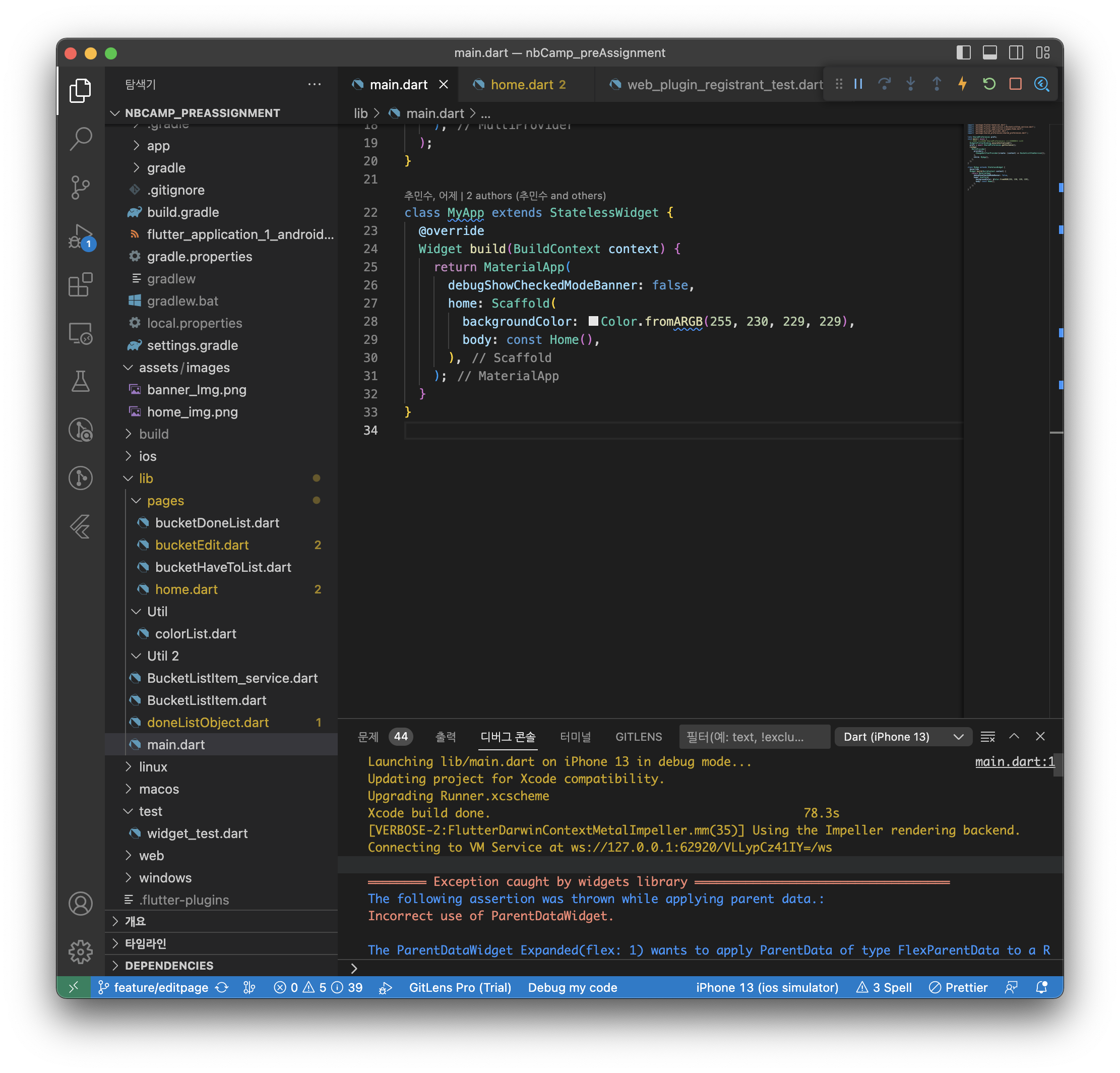Open Explorer more actions ellipsis
This screenshot has width=1120, height=1073.
point(315,84)
